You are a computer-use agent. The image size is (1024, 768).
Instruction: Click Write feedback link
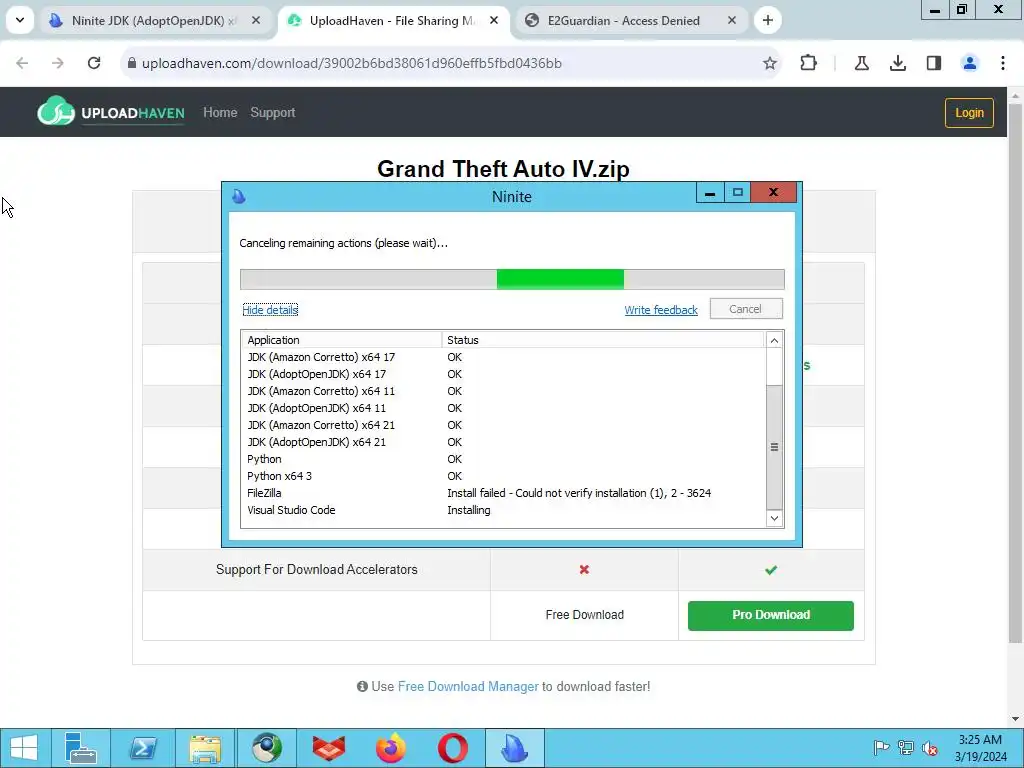661,310
